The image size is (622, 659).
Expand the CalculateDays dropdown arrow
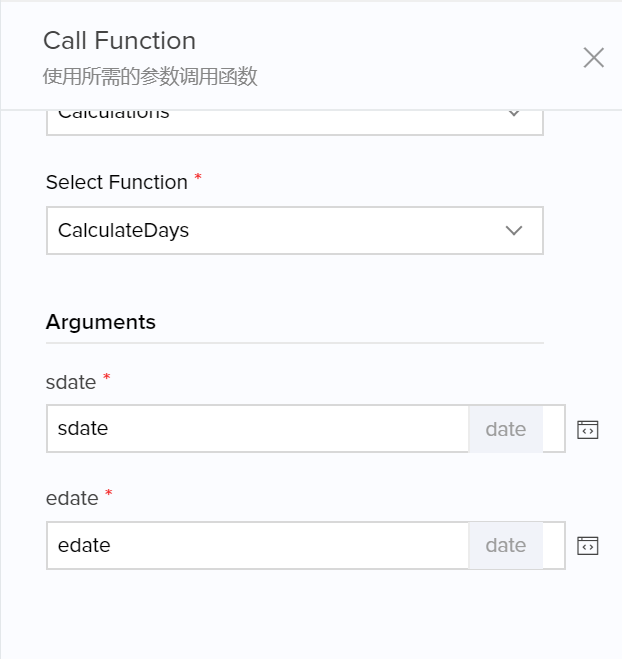[x=514, y=231]
